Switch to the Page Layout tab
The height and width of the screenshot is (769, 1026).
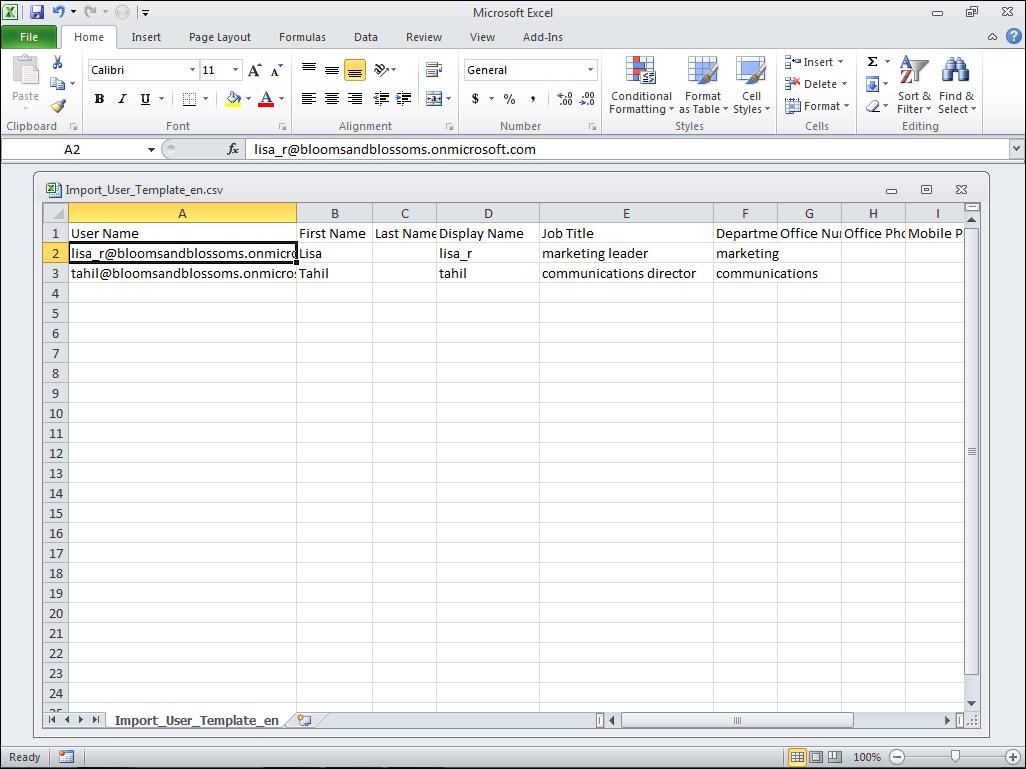pos(220,37)
